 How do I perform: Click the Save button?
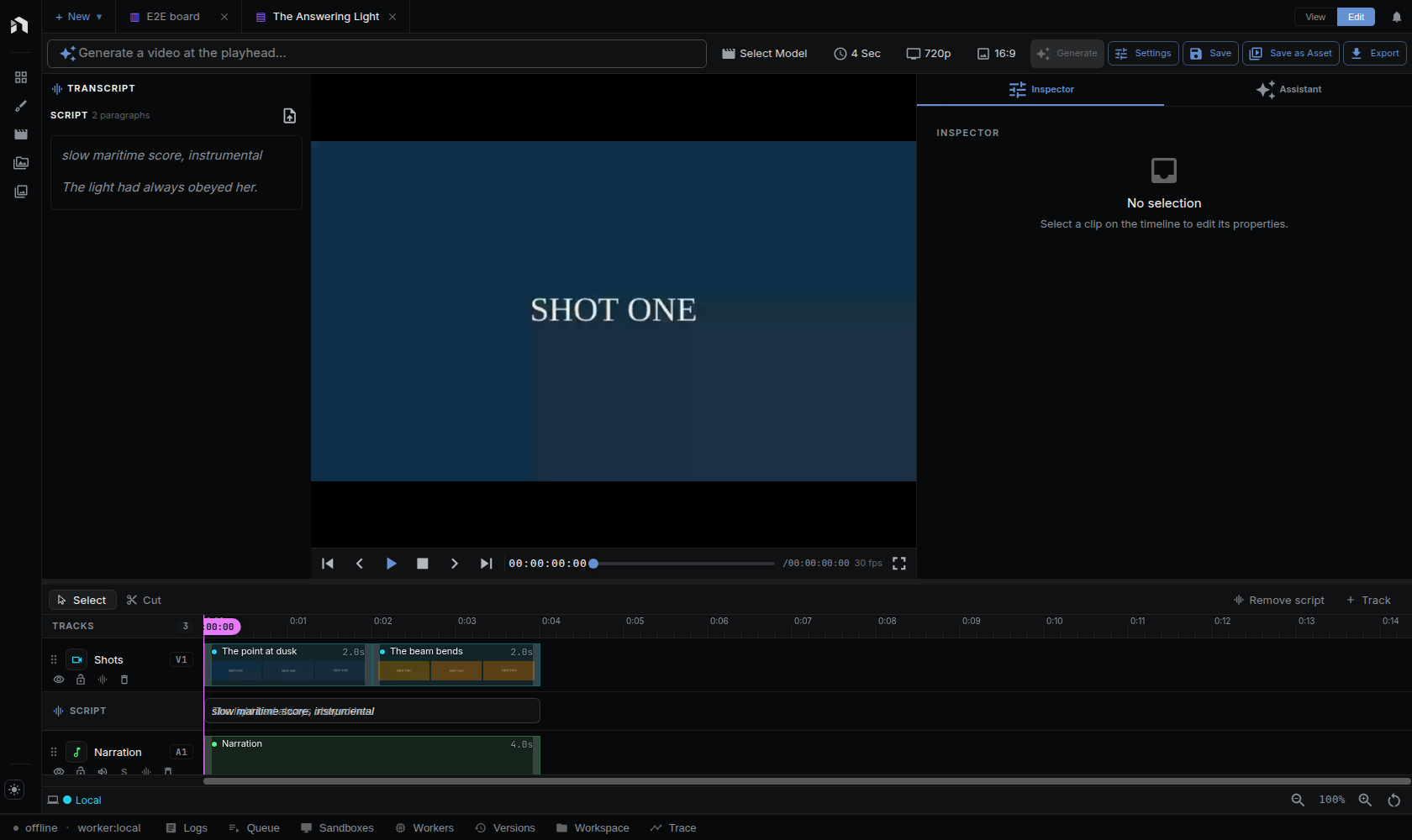pos(1210,53)
